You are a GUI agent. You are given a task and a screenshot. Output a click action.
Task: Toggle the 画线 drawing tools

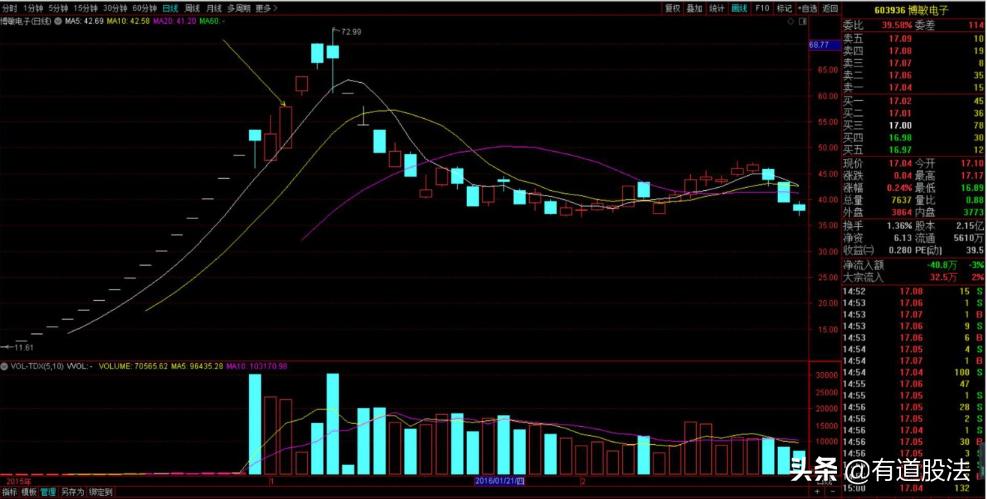coord(740,8)
